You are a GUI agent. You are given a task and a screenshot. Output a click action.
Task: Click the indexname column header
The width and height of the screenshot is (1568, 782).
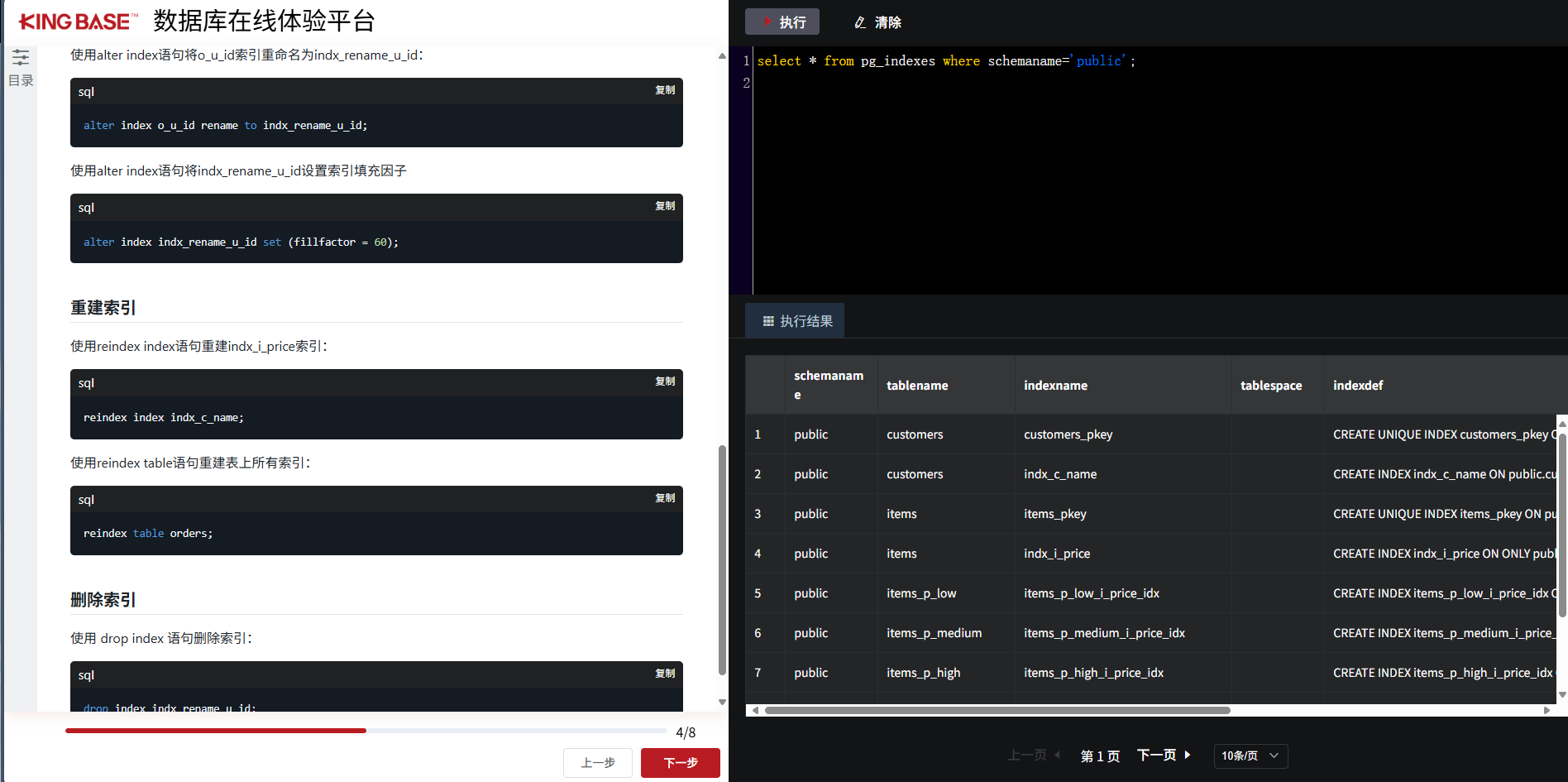[1123, 386]
